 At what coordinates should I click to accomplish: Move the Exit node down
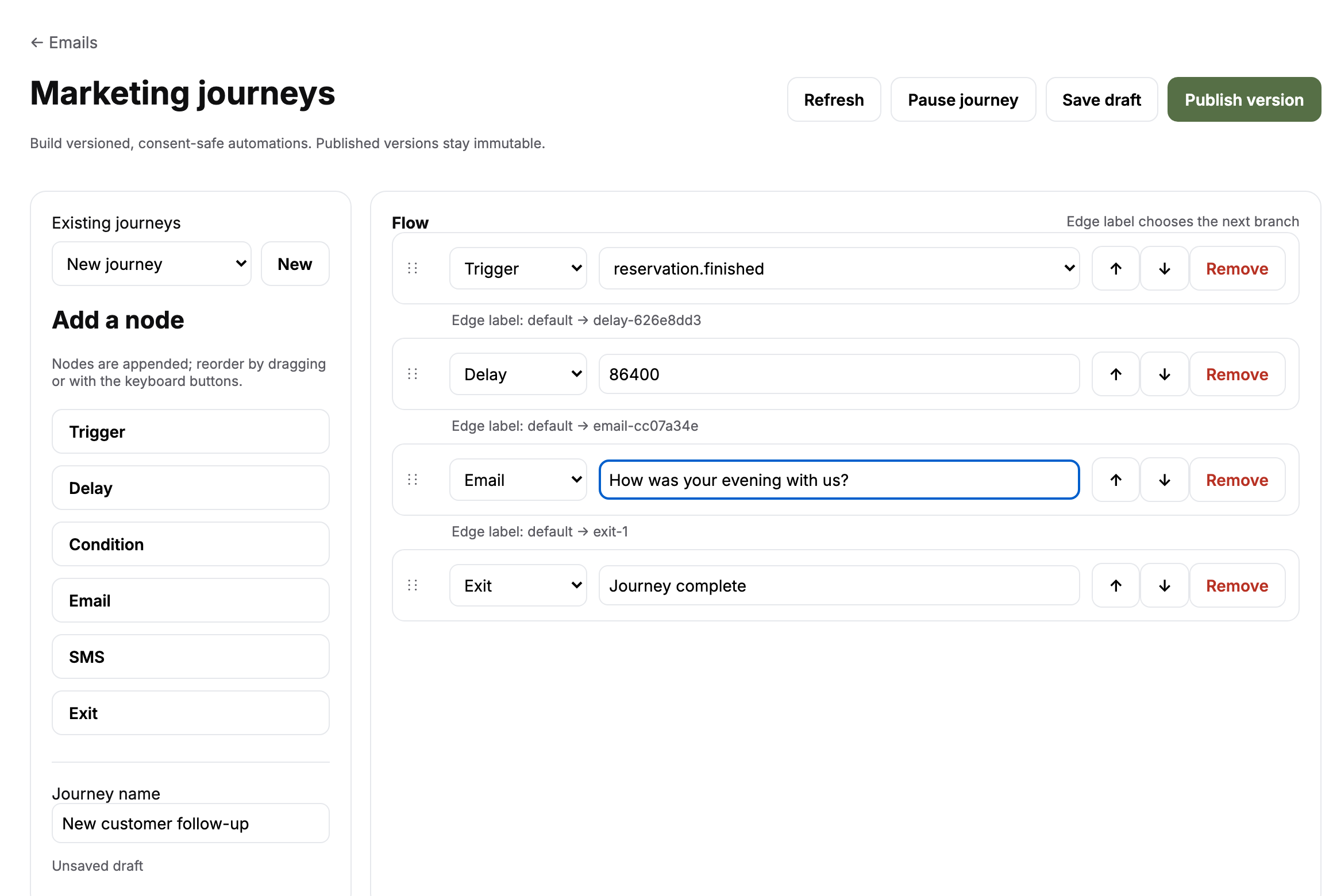[1165, 585]
